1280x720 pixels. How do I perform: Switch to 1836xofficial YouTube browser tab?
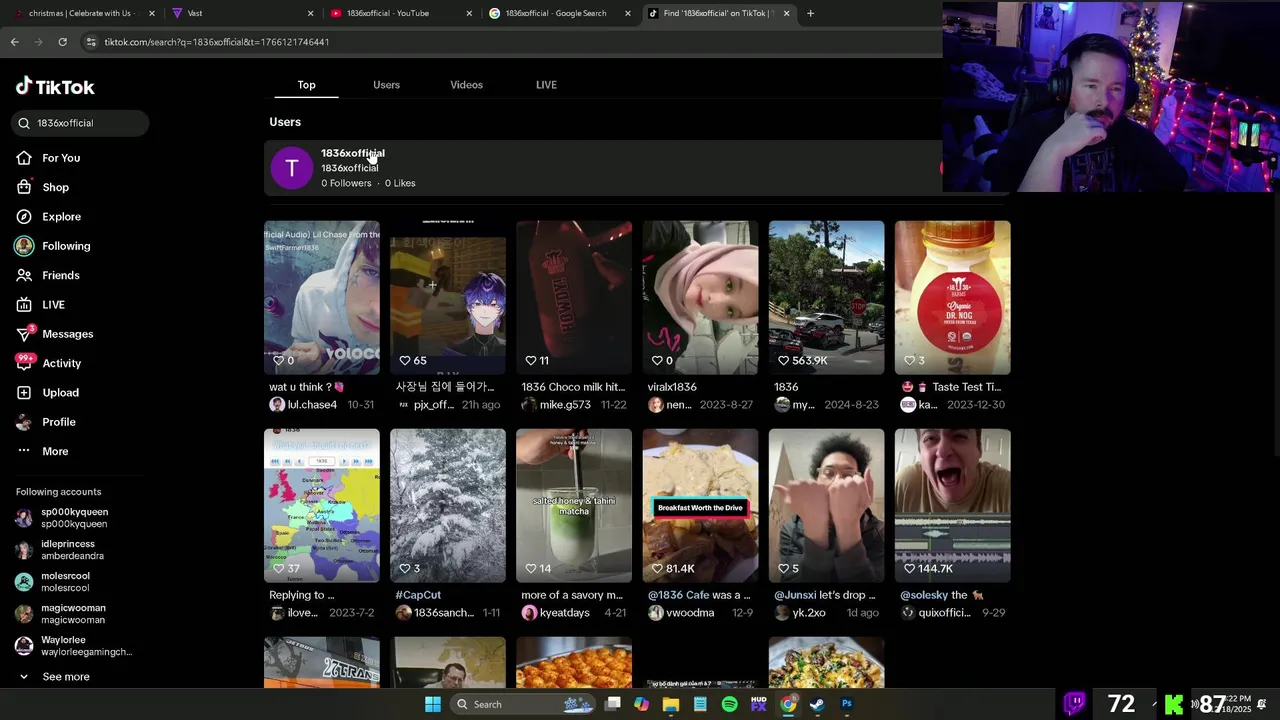tap(398, 13)
